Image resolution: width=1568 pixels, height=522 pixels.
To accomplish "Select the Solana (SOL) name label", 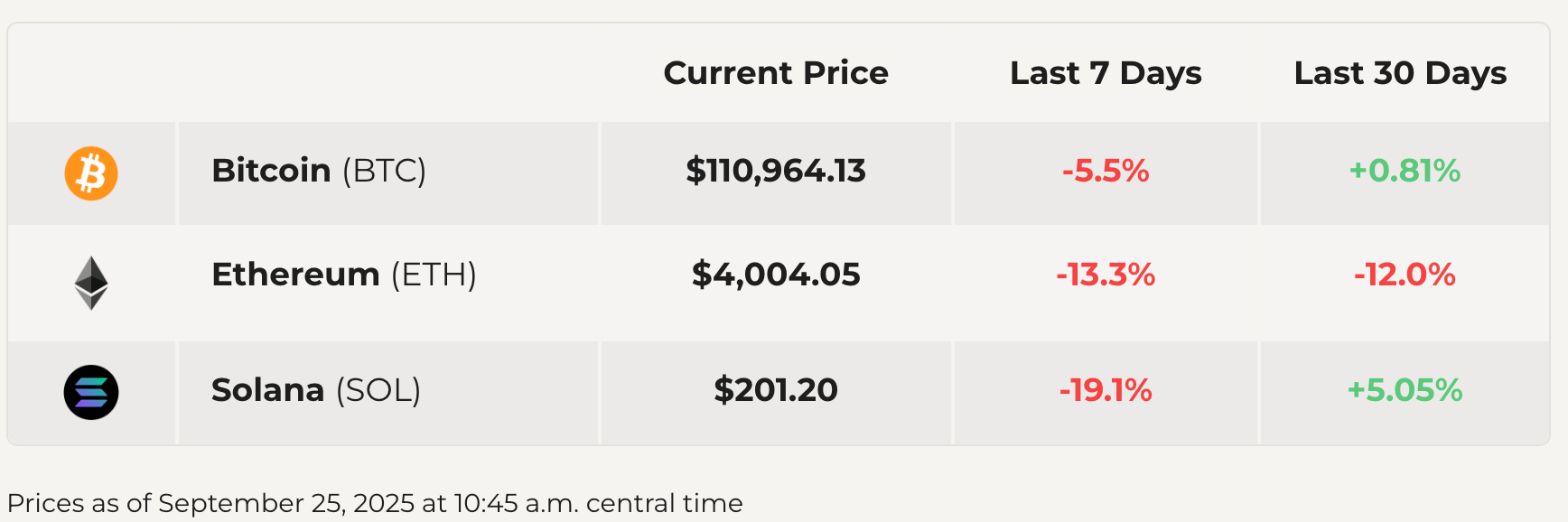I will pos(315,390).
